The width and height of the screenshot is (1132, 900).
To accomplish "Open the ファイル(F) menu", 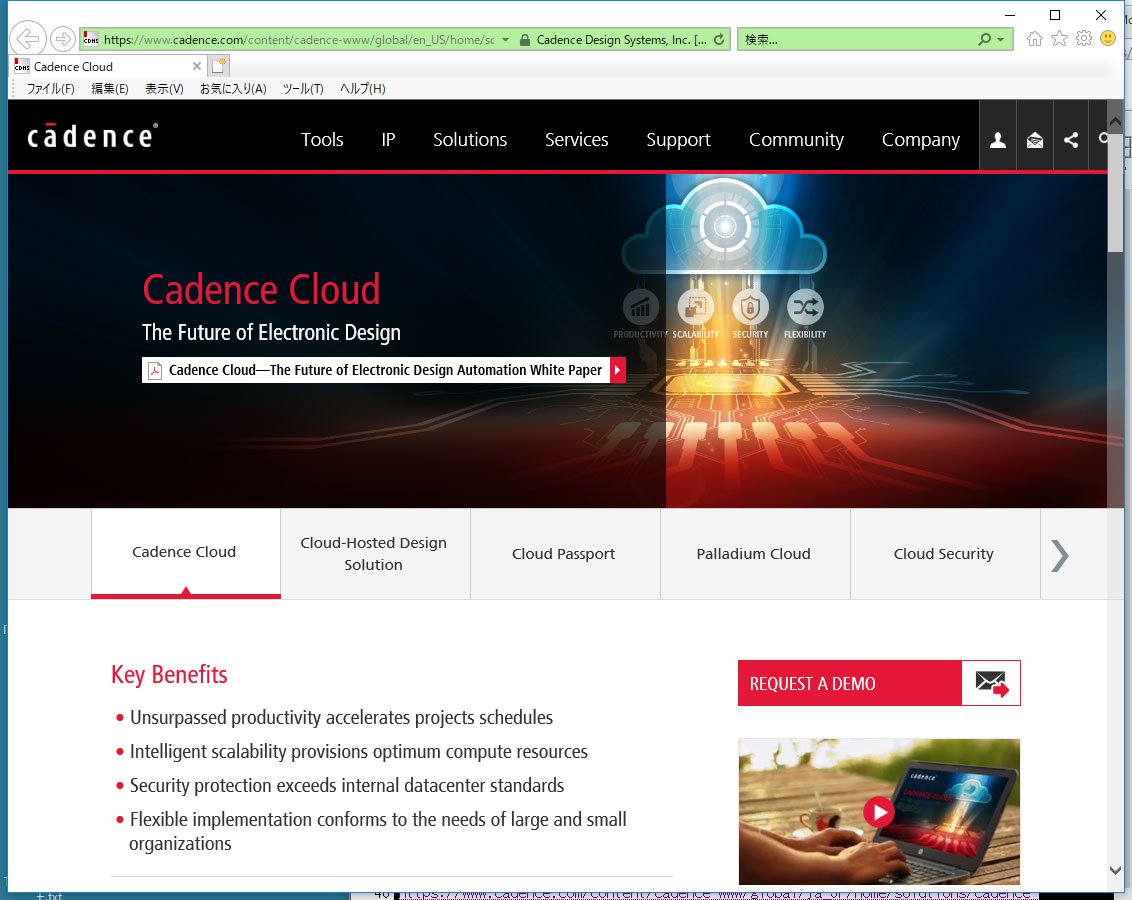I will (51, 89).
